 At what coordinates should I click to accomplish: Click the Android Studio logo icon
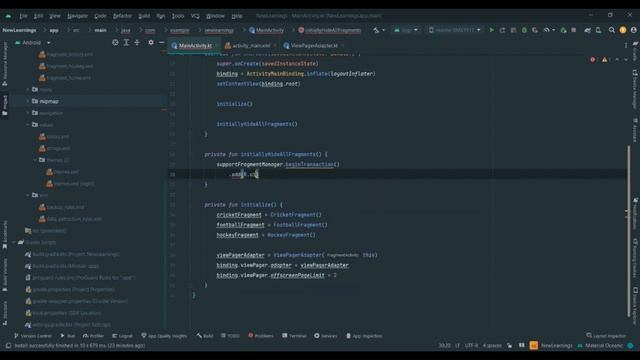coord(8,16)
